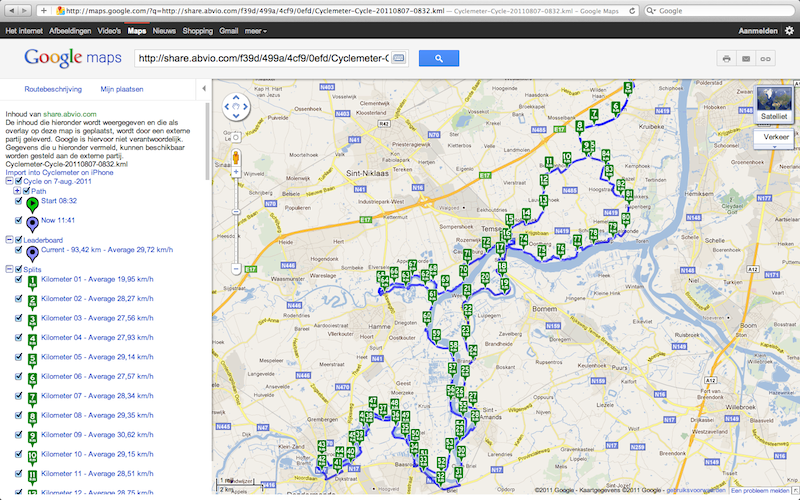800x500 pixels.
Task: Click the blue search button
Action: click(439, 58)
